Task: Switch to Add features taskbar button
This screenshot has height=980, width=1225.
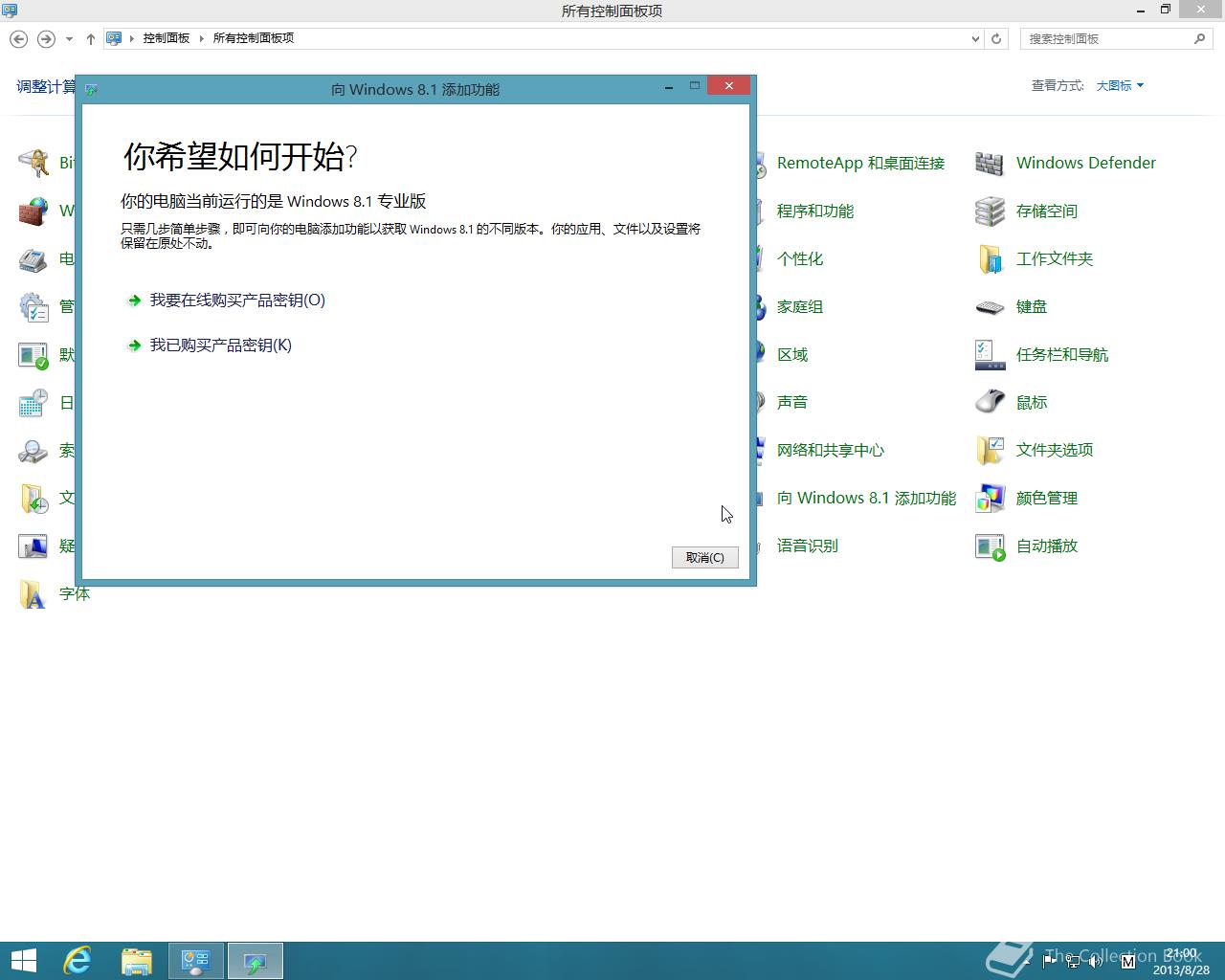Action: pyautogui.click(x=256, y=961)
